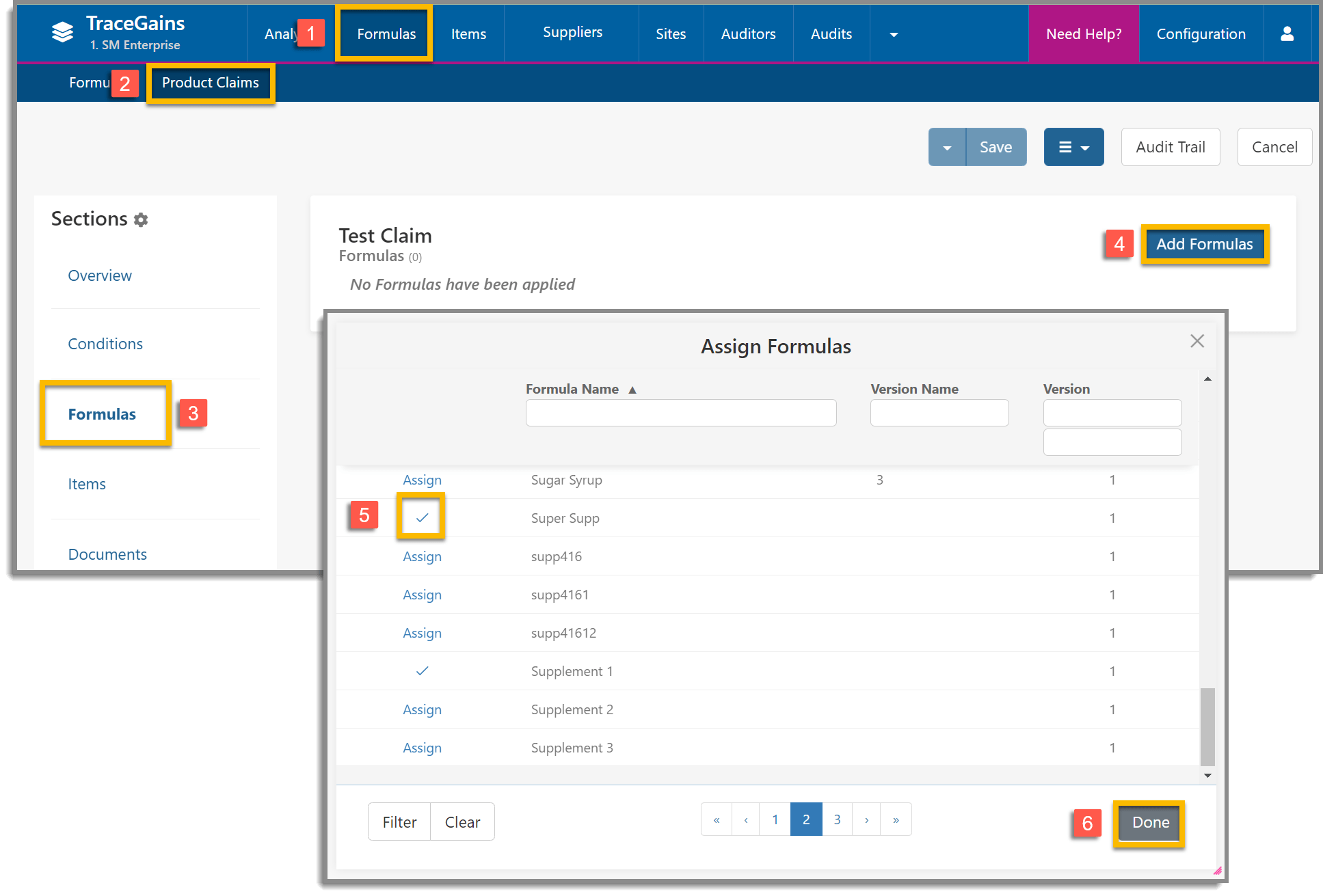
Task: Switch to the Product Claims tab
Action: (x=210, y=83)
